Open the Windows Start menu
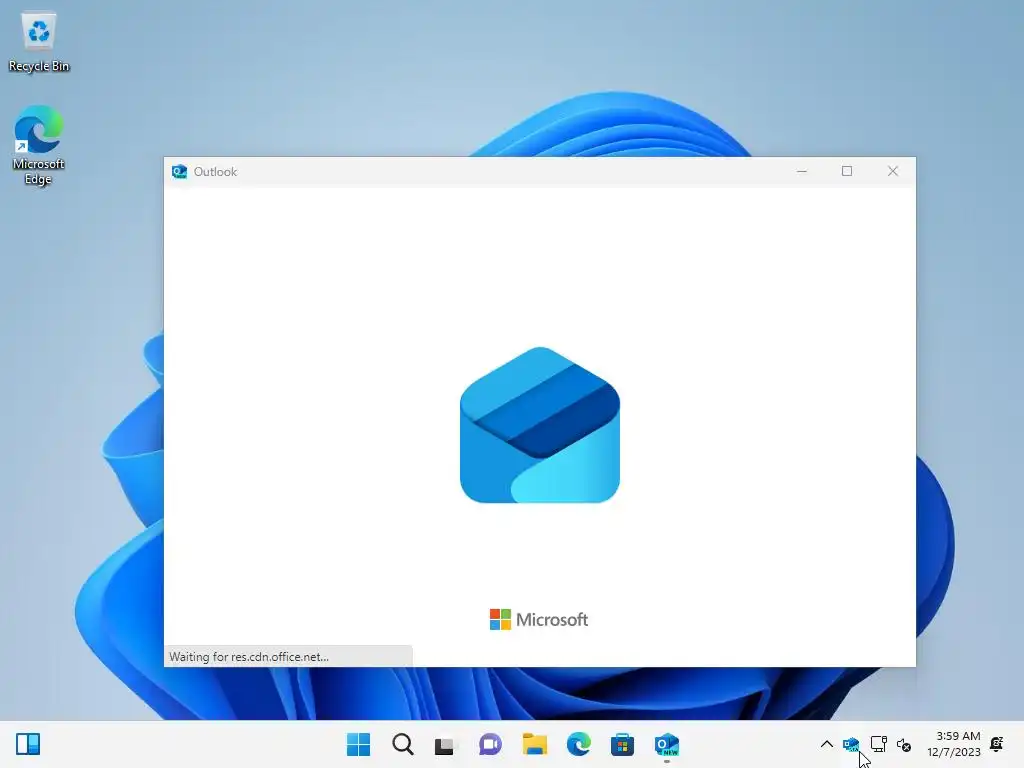The image size is (1024, 768). click(359, 744)
